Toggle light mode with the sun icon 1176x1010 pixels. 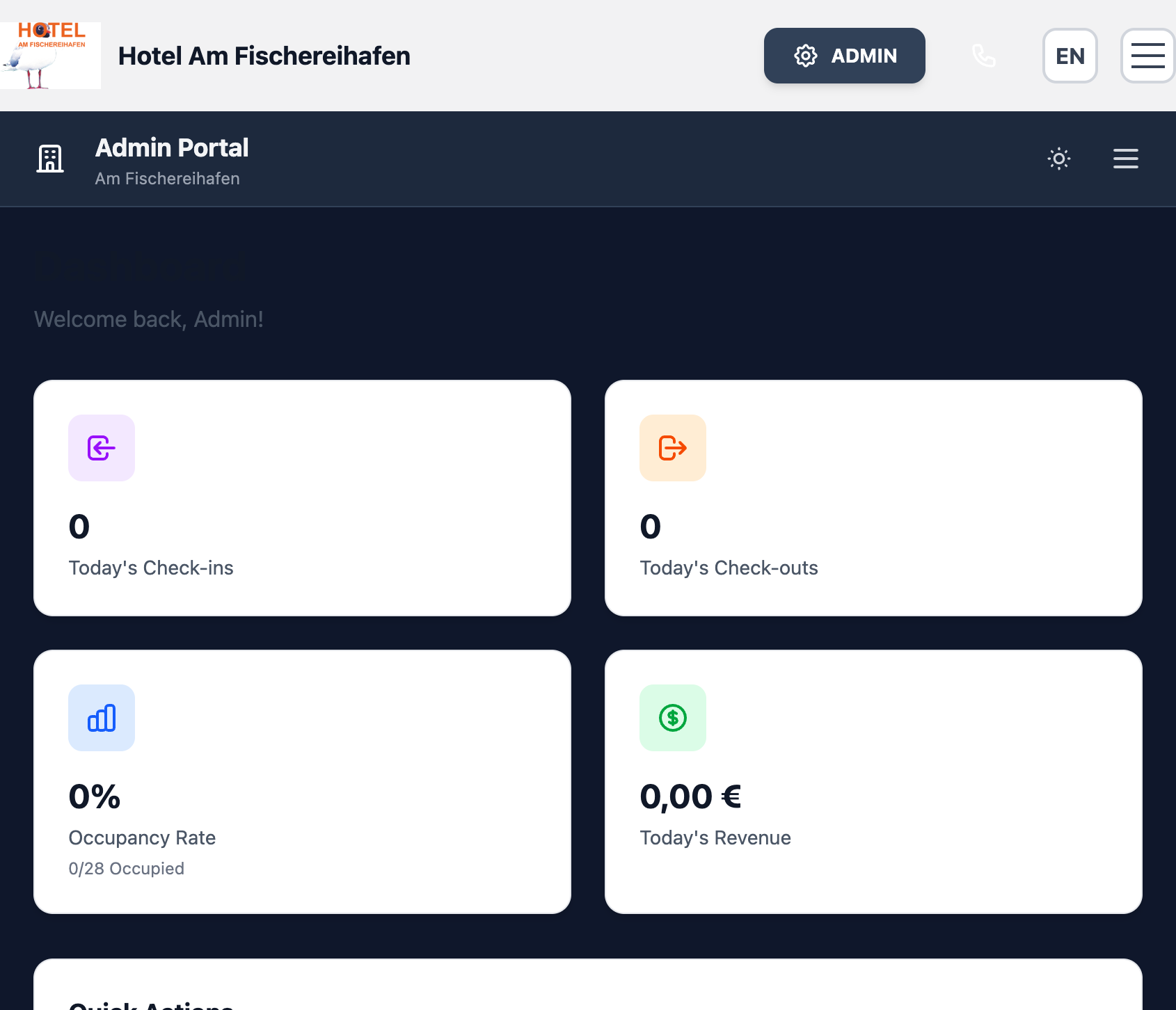(x=1058, y=159)
